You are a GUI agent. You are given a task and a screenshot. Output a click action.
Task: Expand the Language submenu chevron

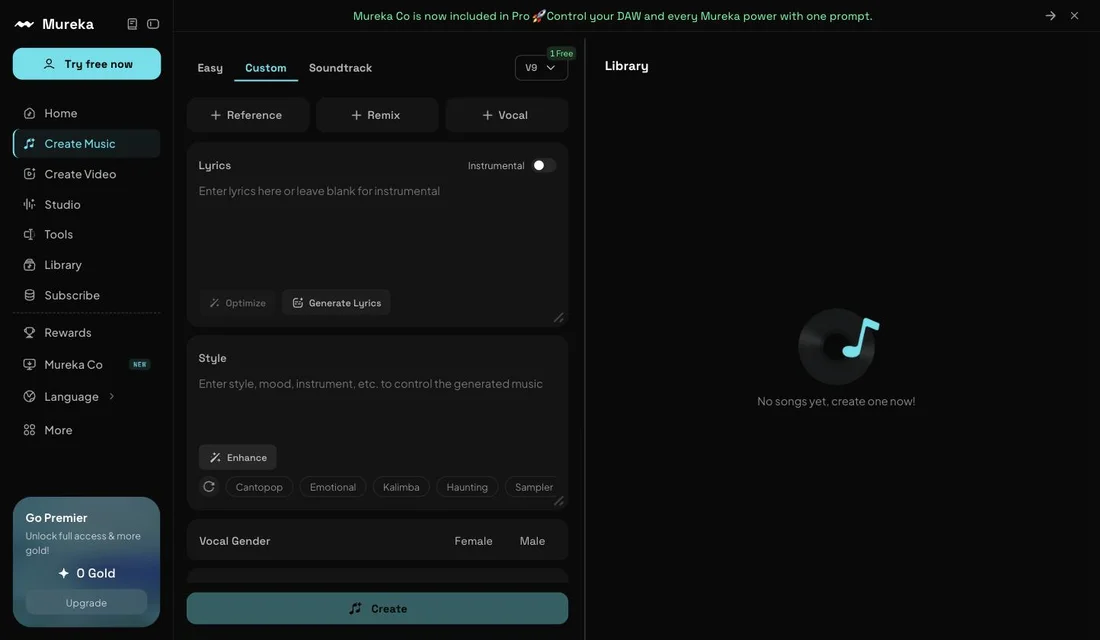112,396
